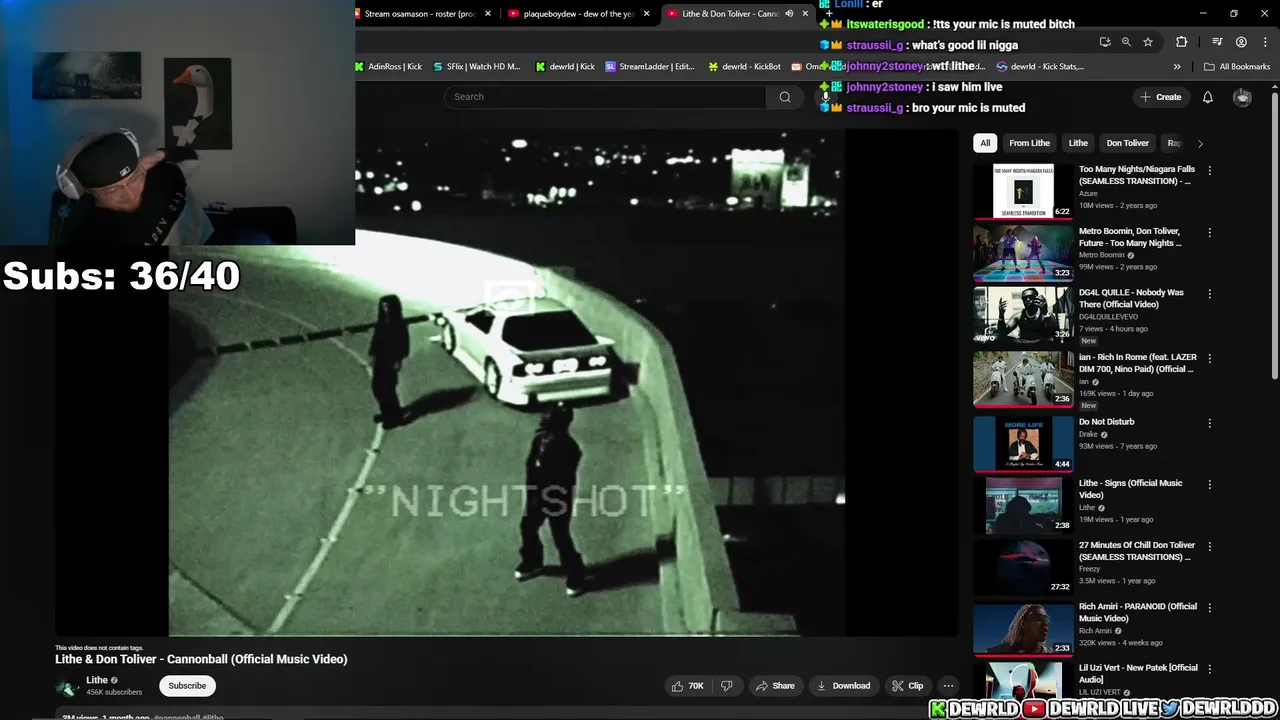Image resolution: width=1280 pixels, height=720 pixels.
Task: Open options for Too Many Nights/Niagara Falls video
Action: tap(1209, 171)
